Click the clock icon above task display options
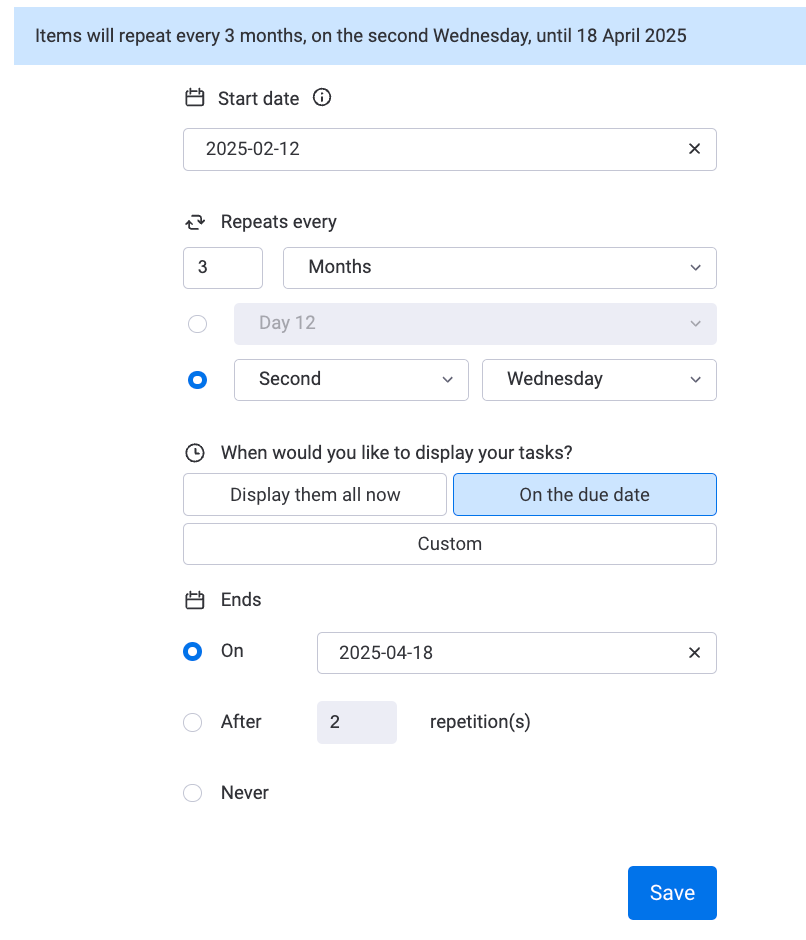806x940 pixels. [x=194, y=452]
